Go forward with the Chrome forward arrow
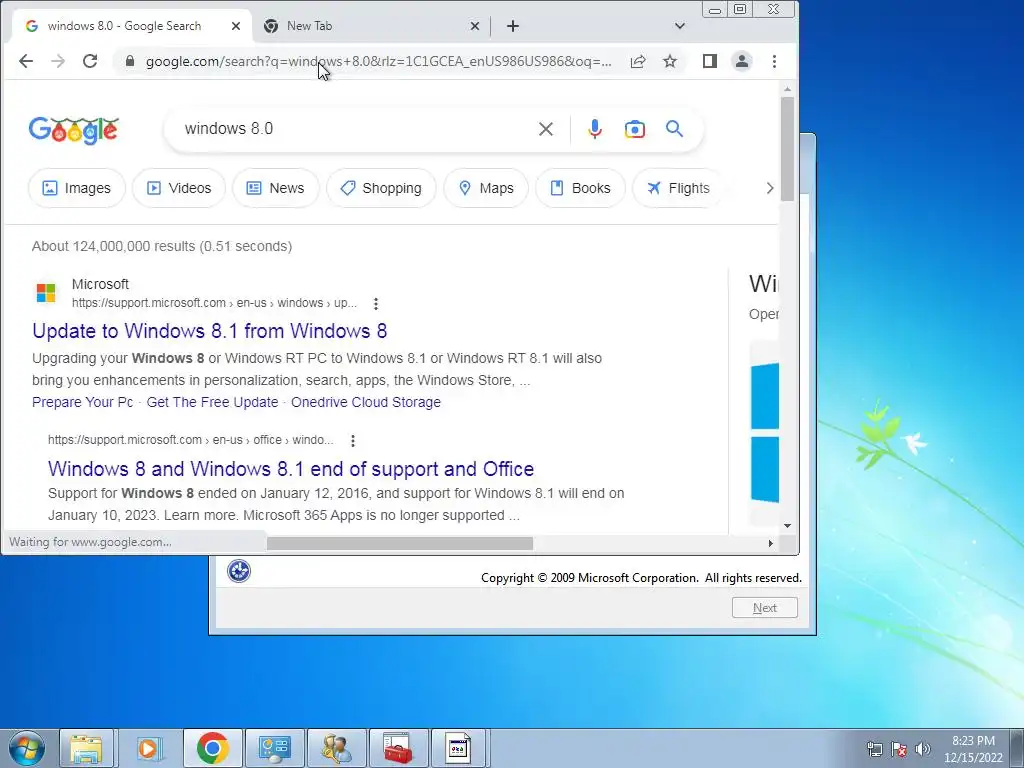This screenshot has width=1024, height=768. (x=58, y=61)
